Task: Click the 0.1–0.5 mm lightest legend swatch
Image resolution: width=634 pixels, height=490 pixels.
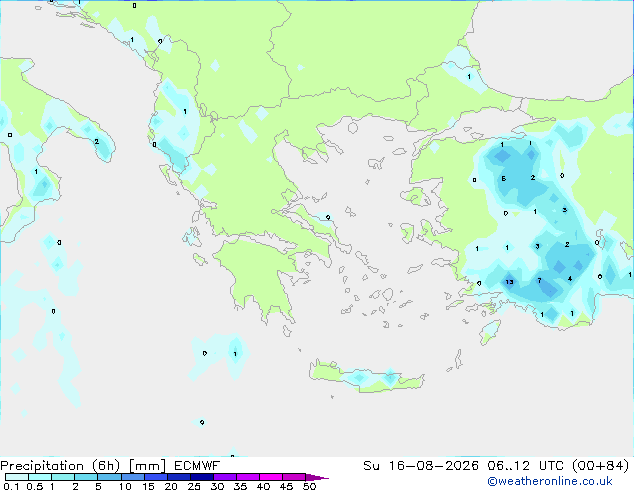Action: 17,477
